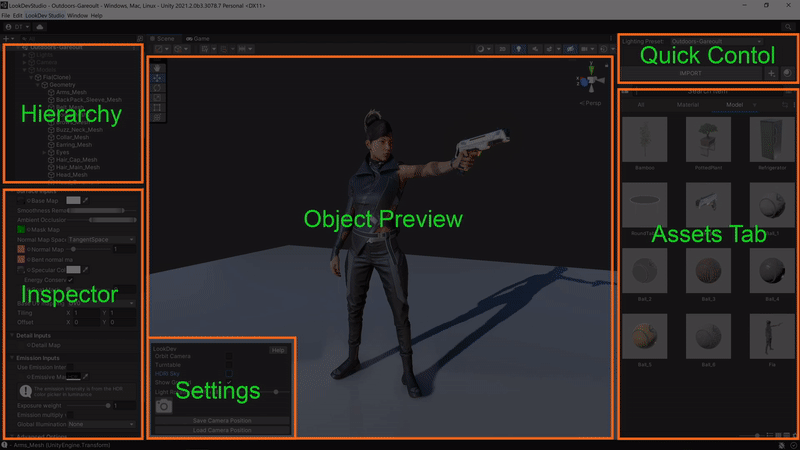Image resolution: width=800 pixels, height=450 pixels.
Task: Toggle HDRI Sky checkbox
Action: point(229,373)
